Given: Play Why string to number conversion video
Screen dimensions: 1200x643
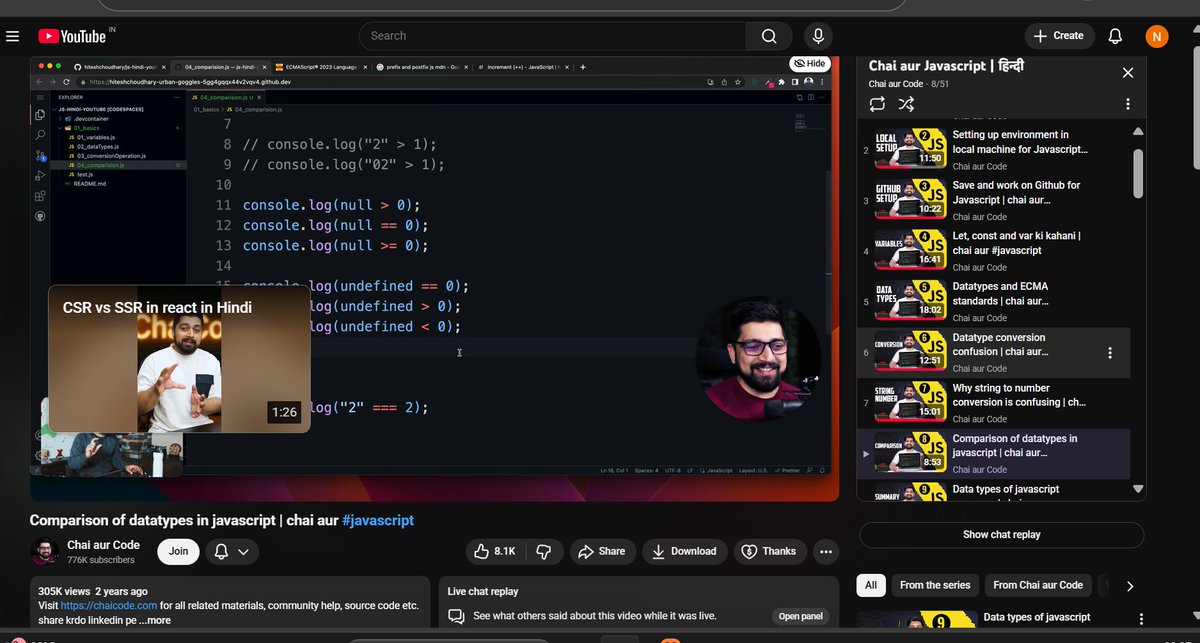Looking at the screenshot, I should [994, 403].
